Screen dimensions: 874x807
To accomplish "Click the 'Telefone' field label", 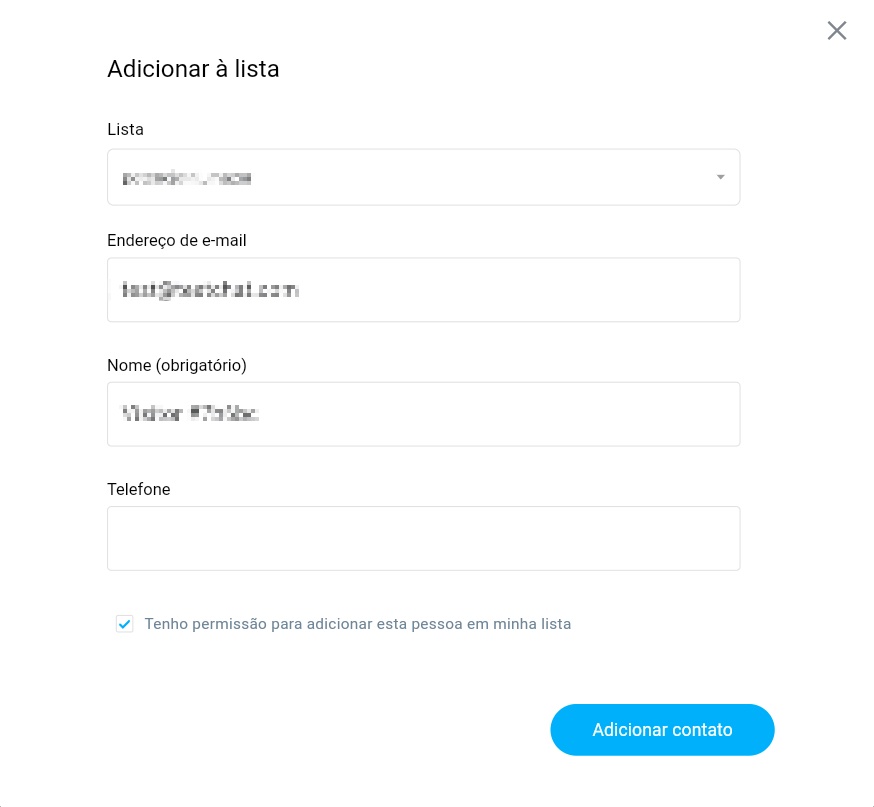I will (139, 489).
